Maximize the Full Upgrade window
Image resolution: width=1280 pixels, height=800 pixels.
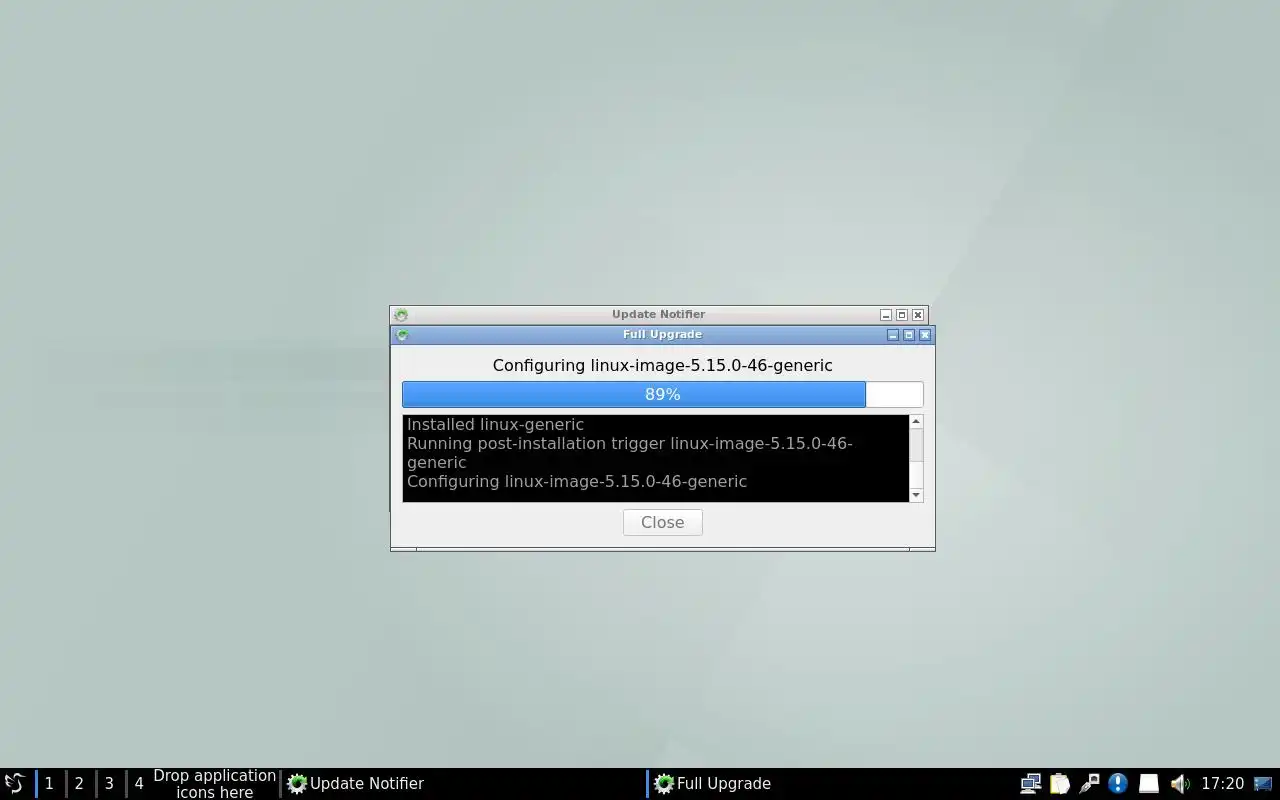coord(909,335)
